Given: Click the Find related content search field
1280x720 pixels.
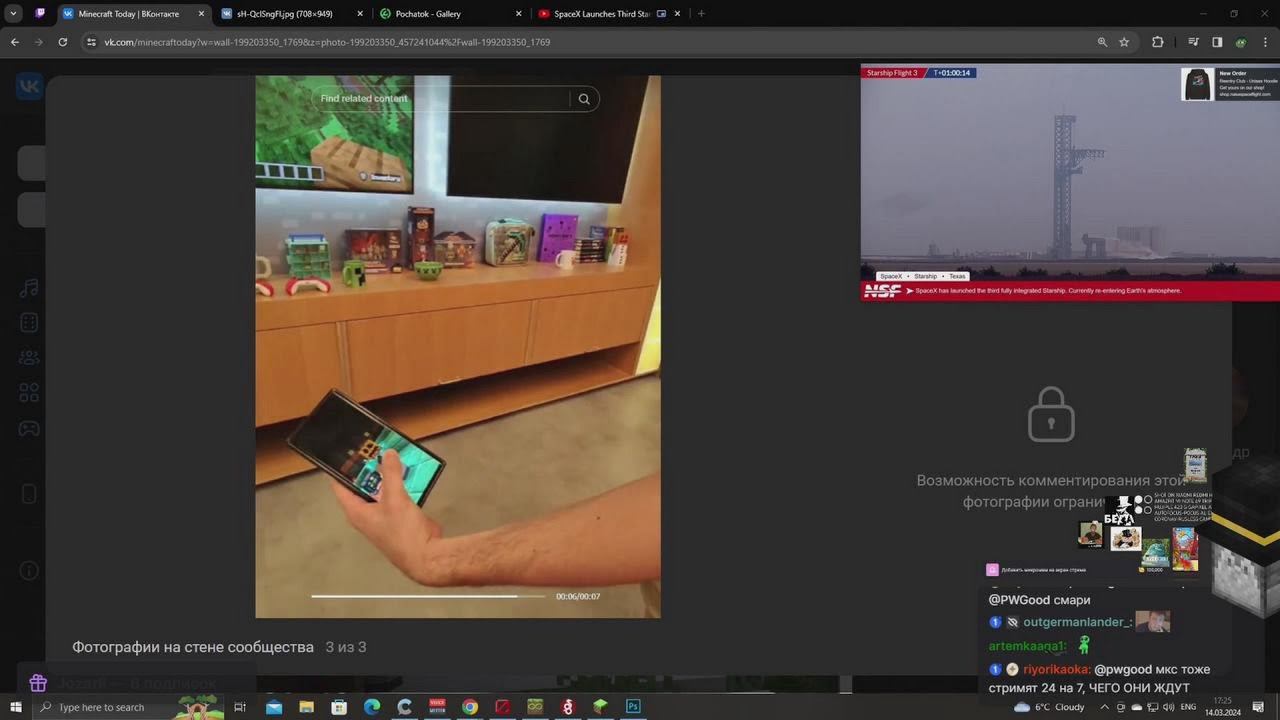Looking at the screenshot, I should click(x=440, y=98).
